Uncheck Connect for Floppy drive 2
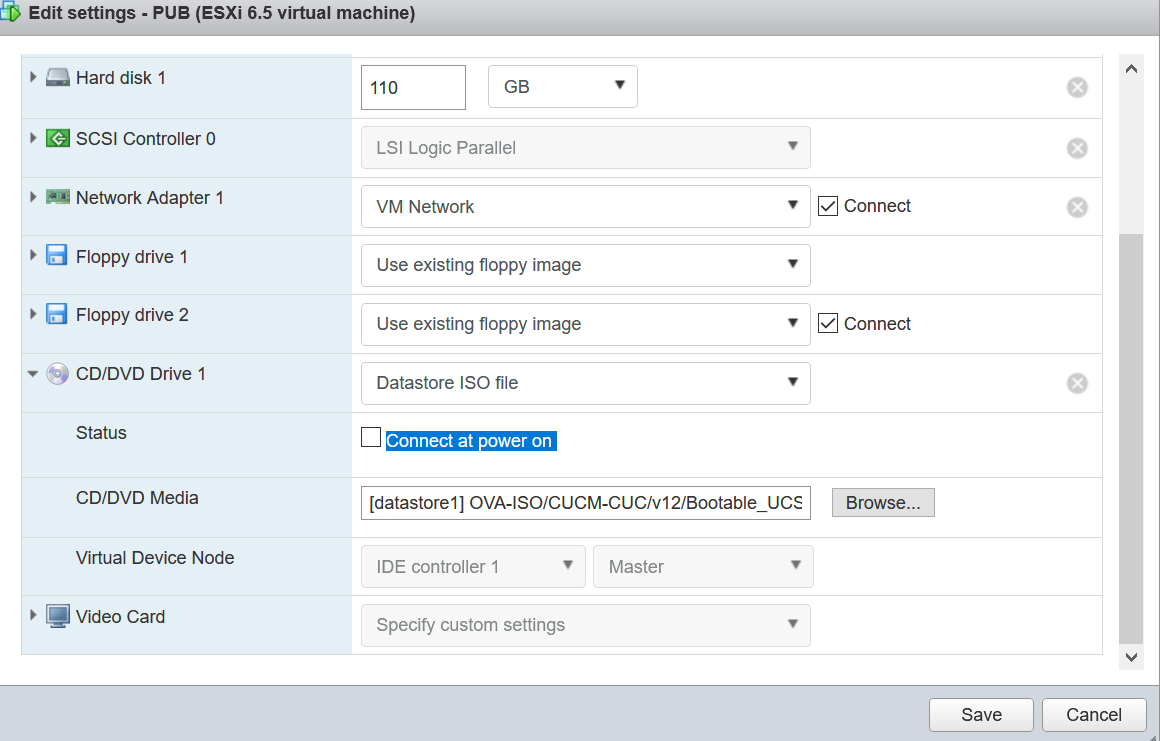The image size is (1160, 741). 827,324
